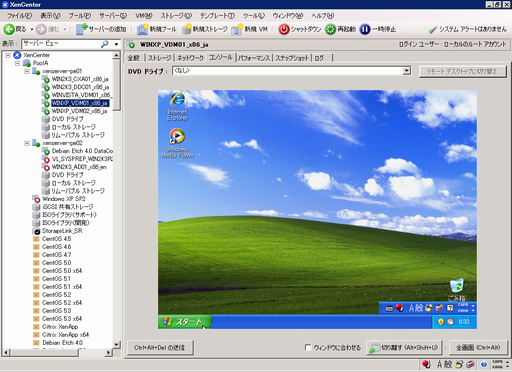Click the CentOS 4.5 template icon
The image size is (512, 372).
click(36, 239)
